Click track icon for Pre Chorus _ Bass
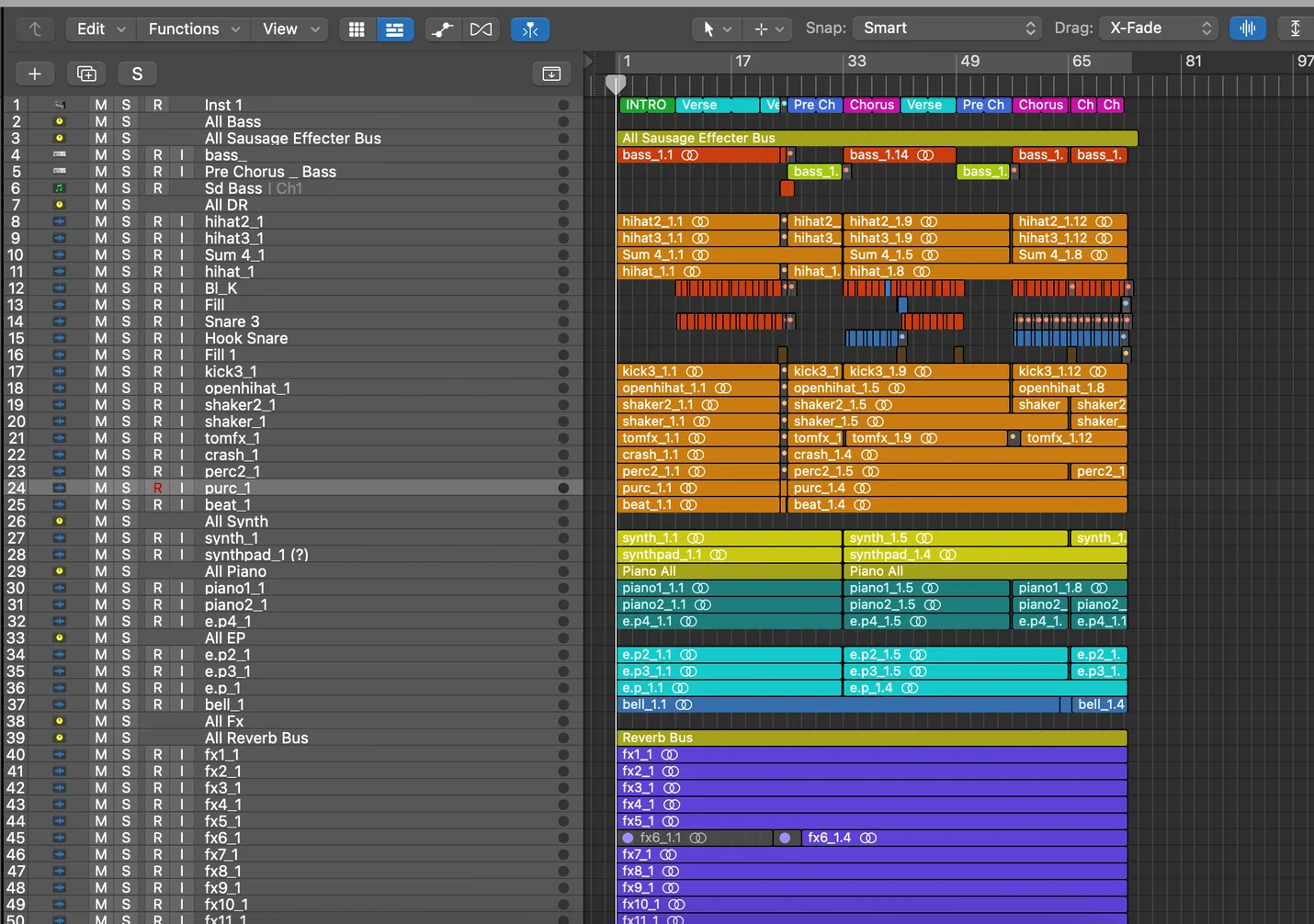 tap(60, 172)
